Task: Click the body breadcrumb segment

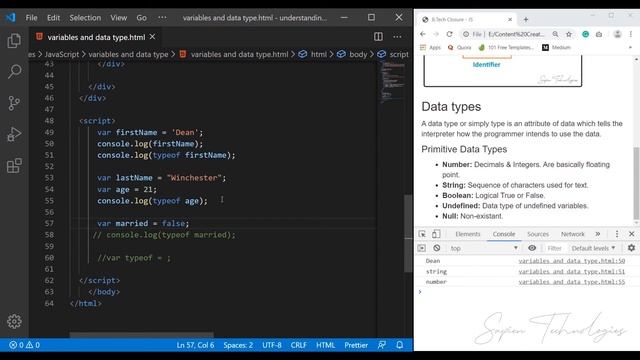Action: (x=352, y=54)
